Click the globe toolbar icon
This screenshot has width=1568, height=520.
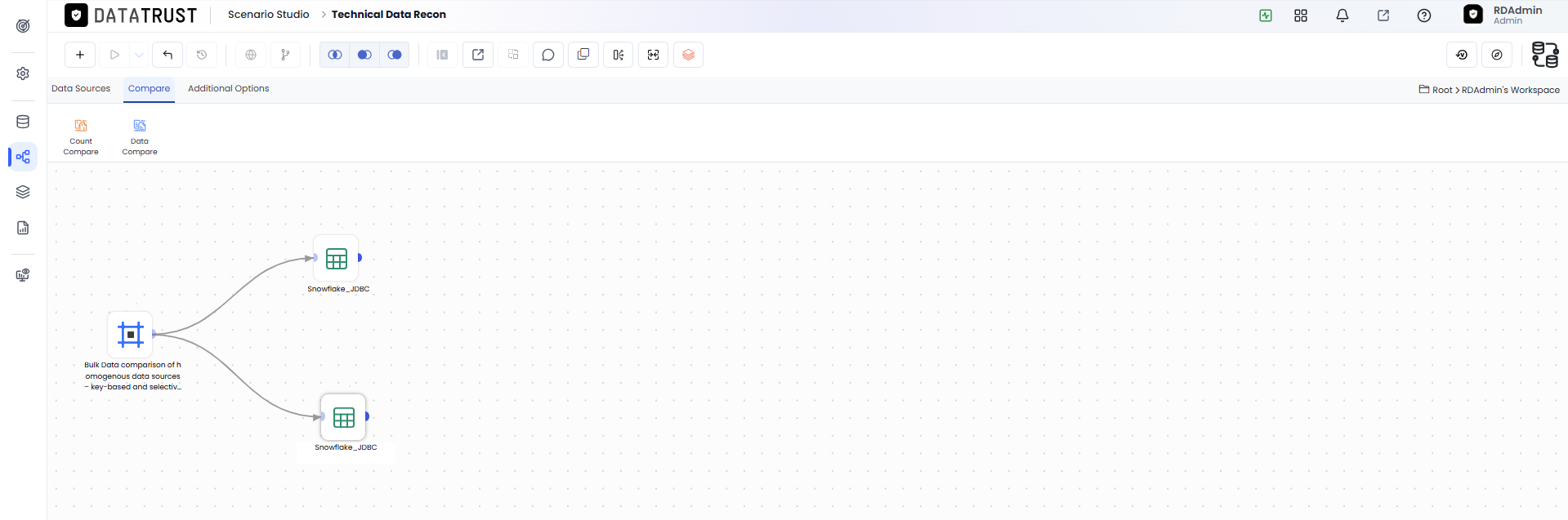tap(251, 55)
